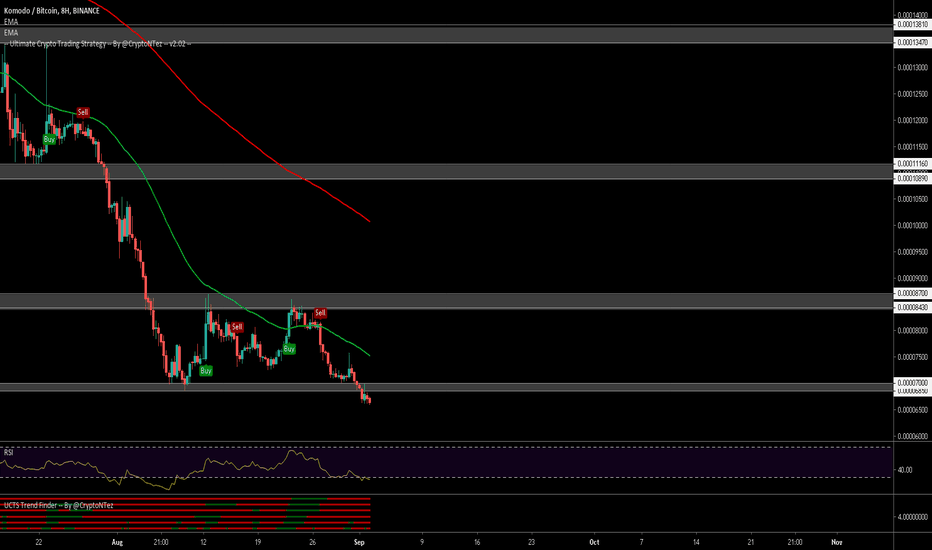The height and width of the screenshot is (550, 932).
Task: Click the 21:00 label just before Nov
Action: pos(794,542)
